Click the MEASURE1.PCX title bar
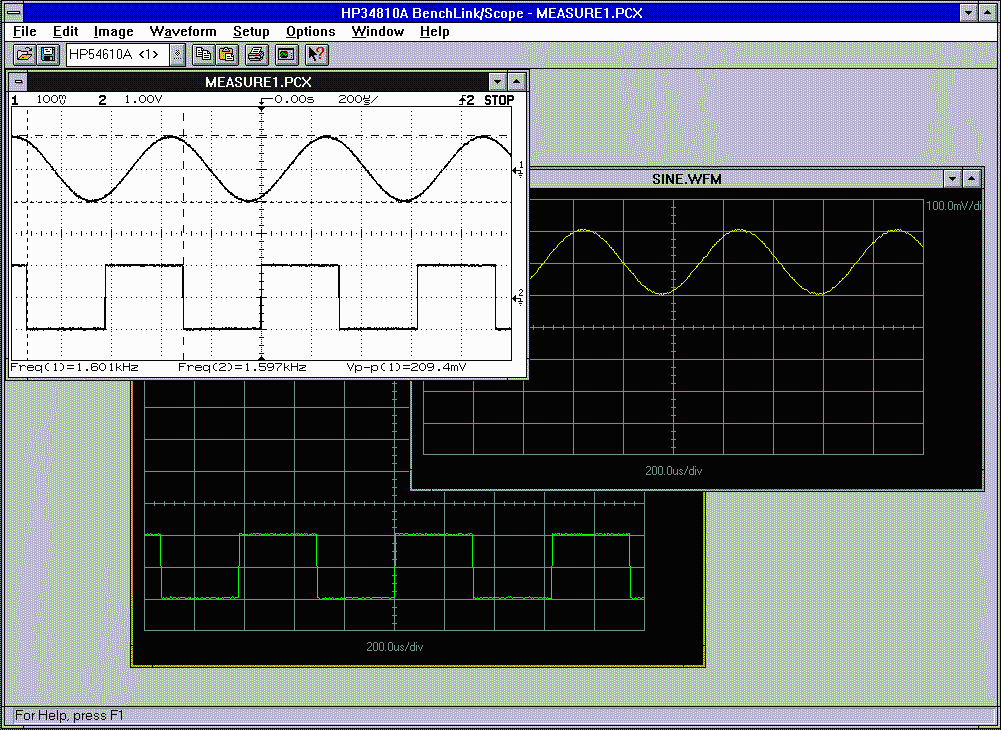 tap(258, 82)
